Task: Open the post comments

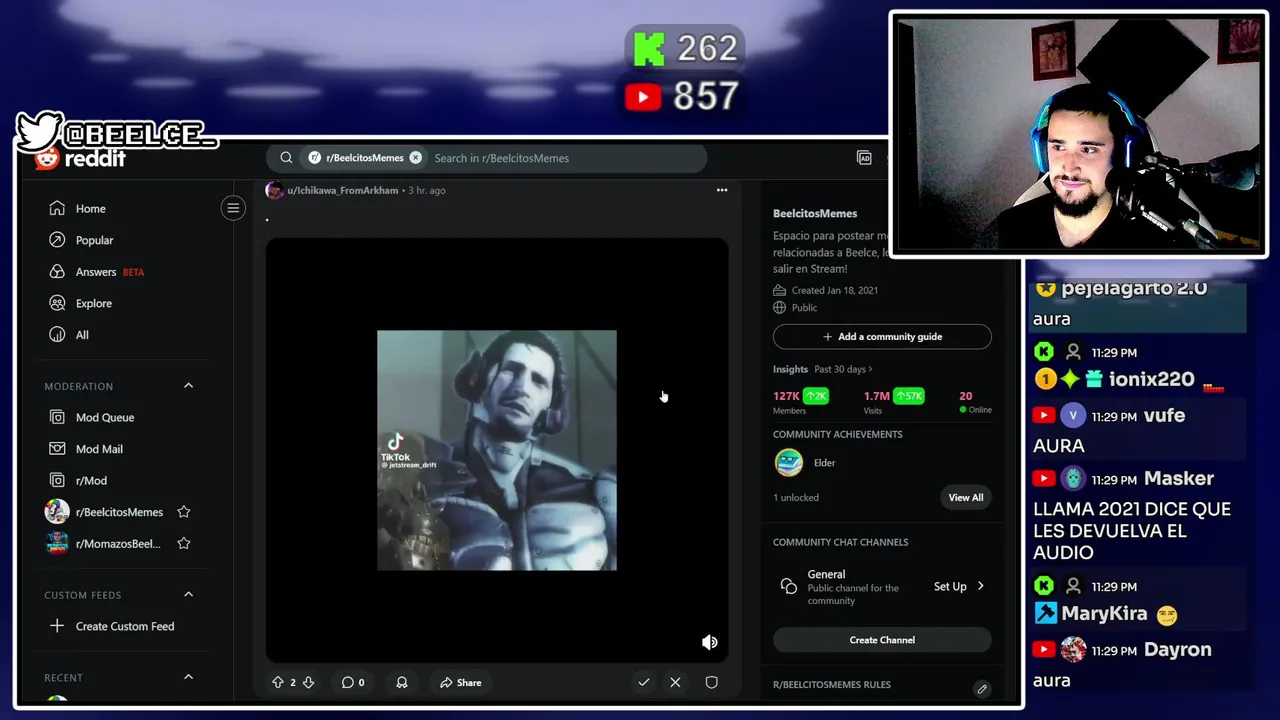Action: coord(353,682)
